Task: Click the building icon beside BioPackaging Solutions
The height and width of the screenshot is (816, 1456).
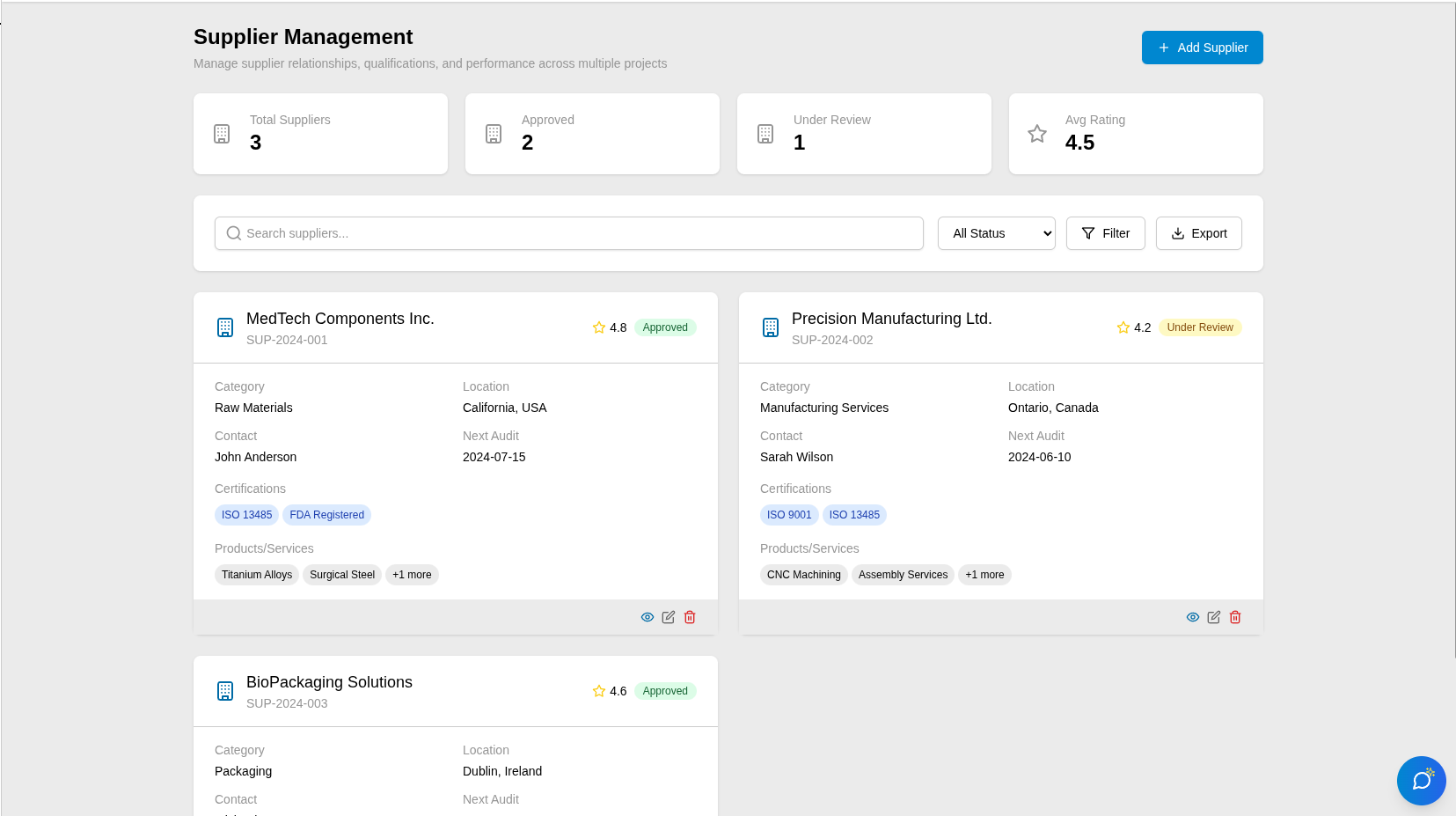Action: point(225,691)
